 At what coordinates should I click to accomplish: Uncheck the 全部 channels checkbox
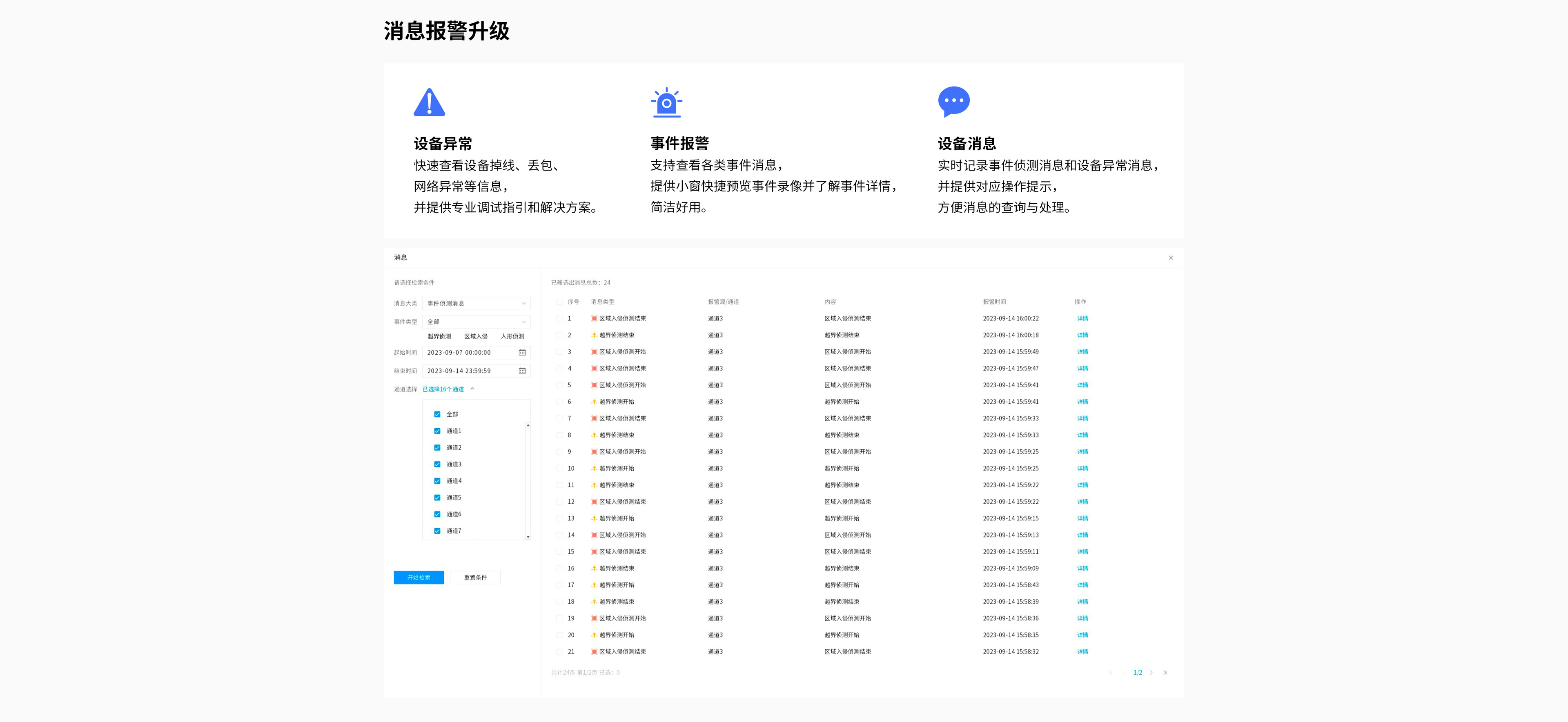437,414
